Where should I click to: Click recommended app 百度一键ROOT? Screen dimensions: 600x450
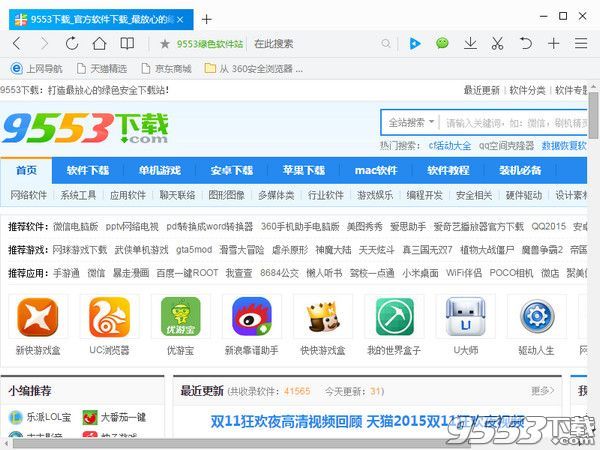pos(187,273)
